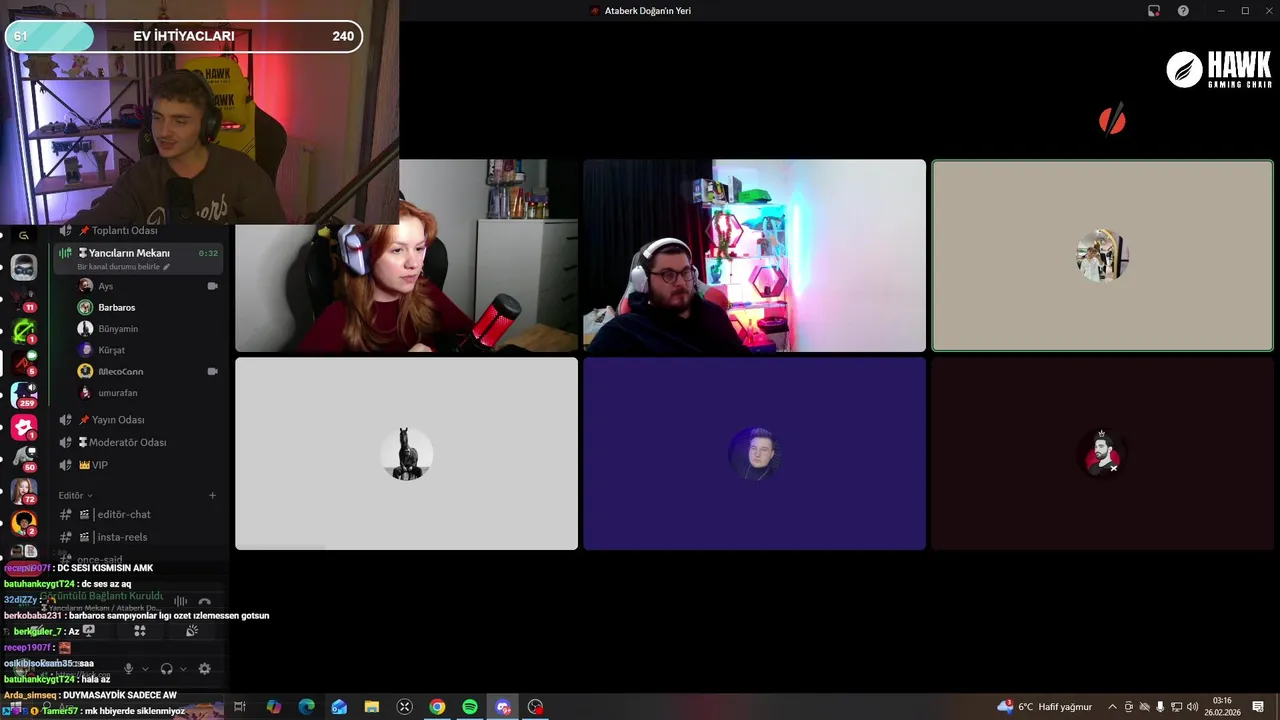Open File Explorer from the taskbar
This screenshot has height=720, width=1280.
(371, 707)
